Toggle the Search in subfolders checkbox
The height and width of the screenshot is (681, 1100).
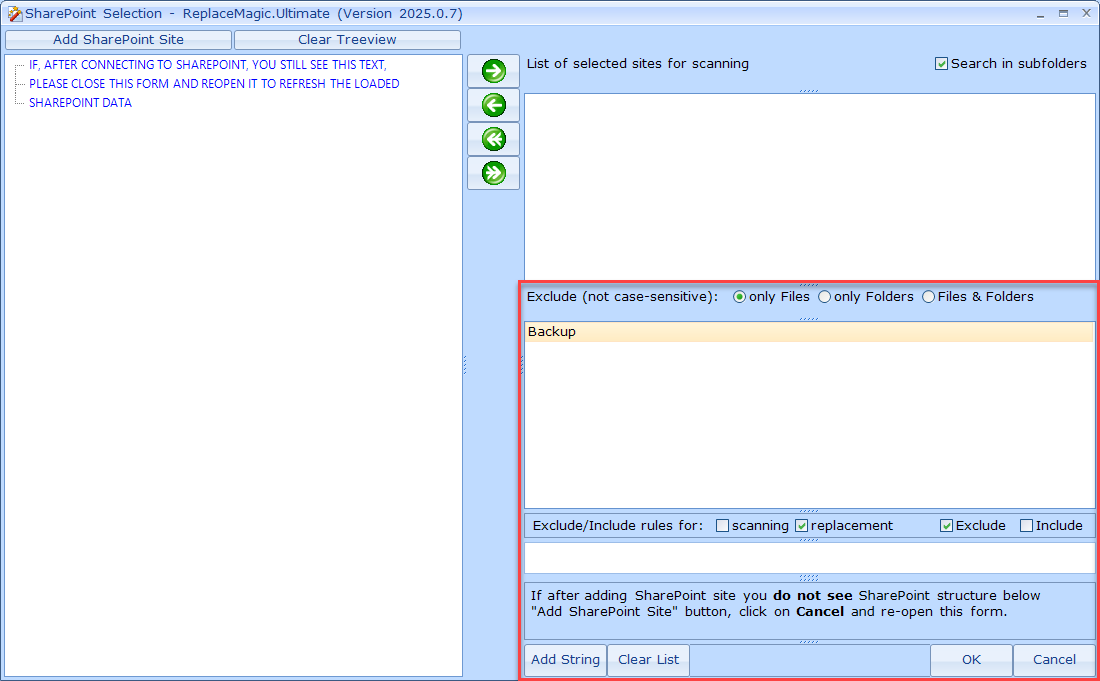click(x=941, y=64)
